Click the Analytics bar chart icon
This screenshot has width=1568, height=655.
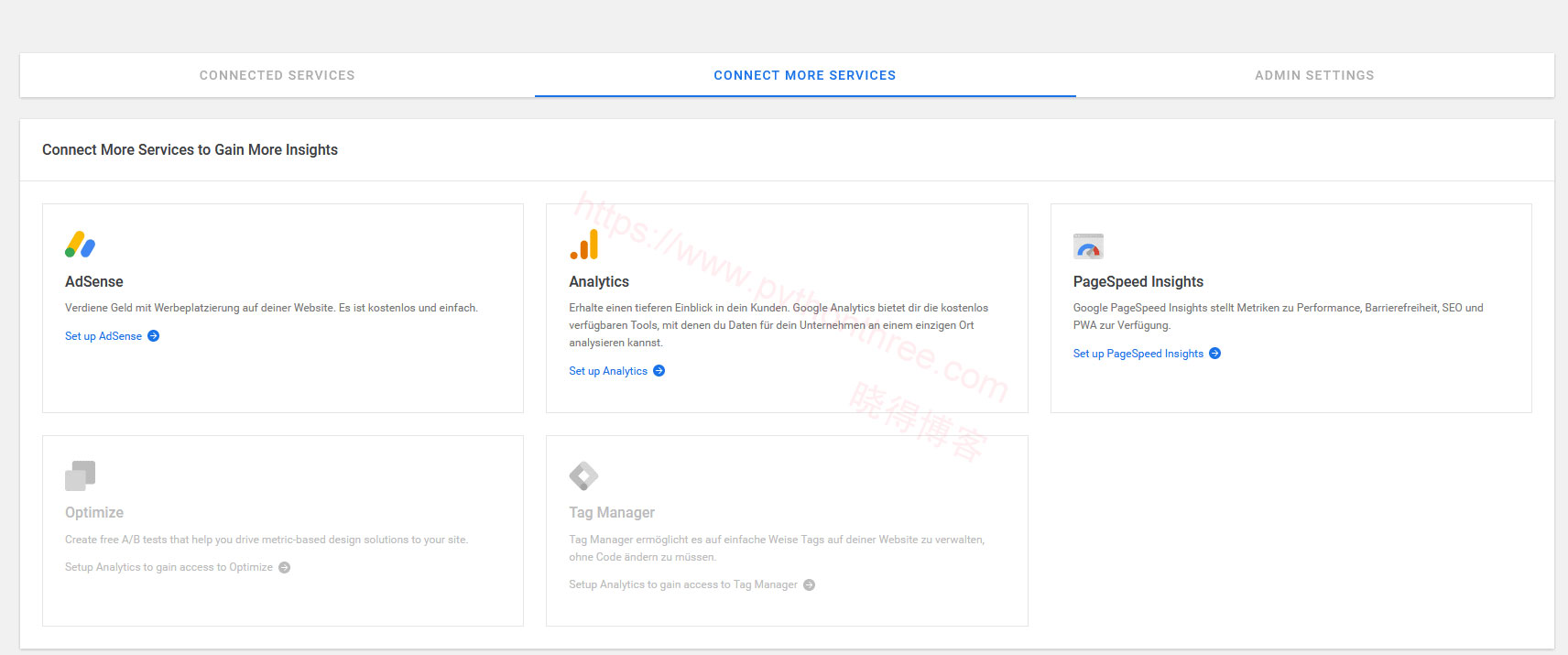click(x=584, y=245)
